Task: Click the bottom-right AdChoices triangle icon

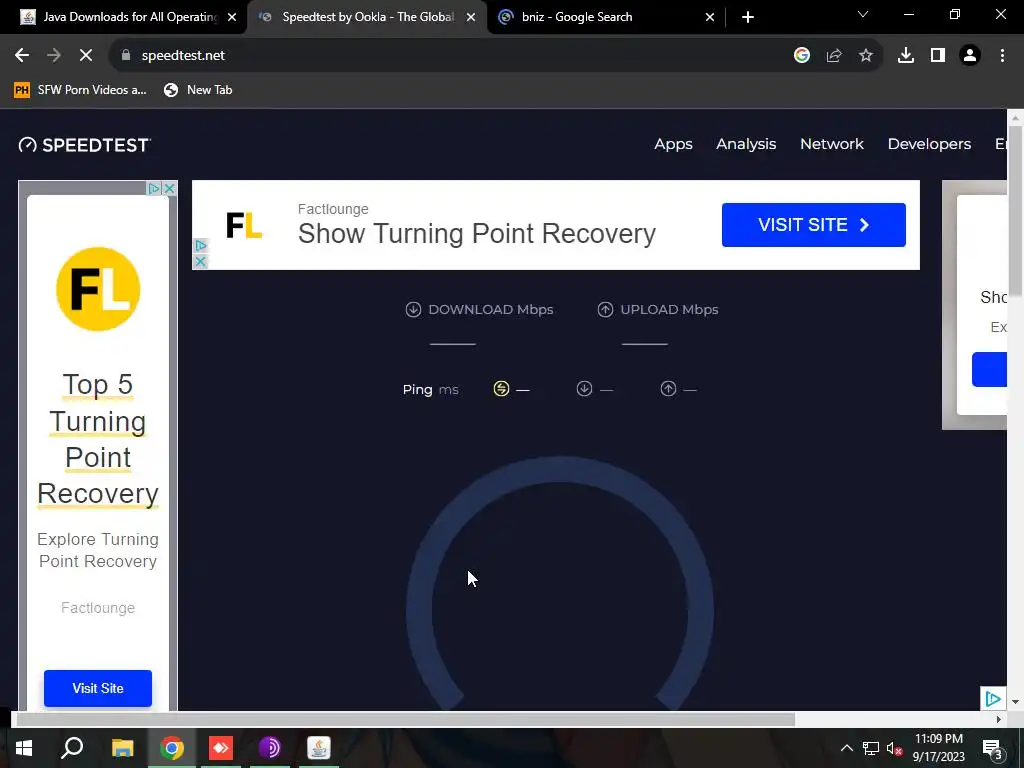Action: 993,699
